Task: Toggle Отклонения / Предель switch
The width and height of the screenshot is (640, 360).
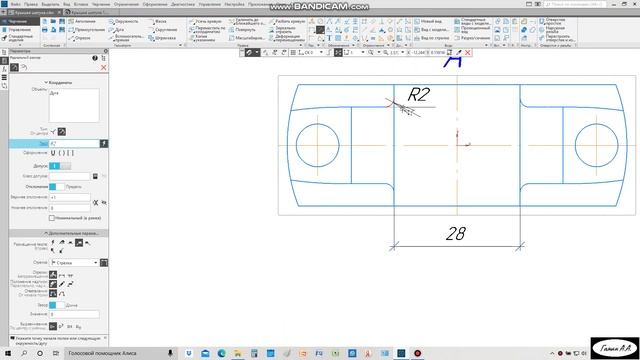Action: tap(57, 187)
